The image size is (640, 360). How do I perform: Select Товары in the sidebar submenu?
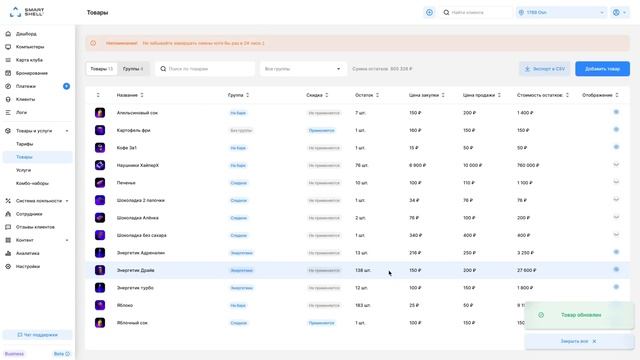(x=38, y=157)
